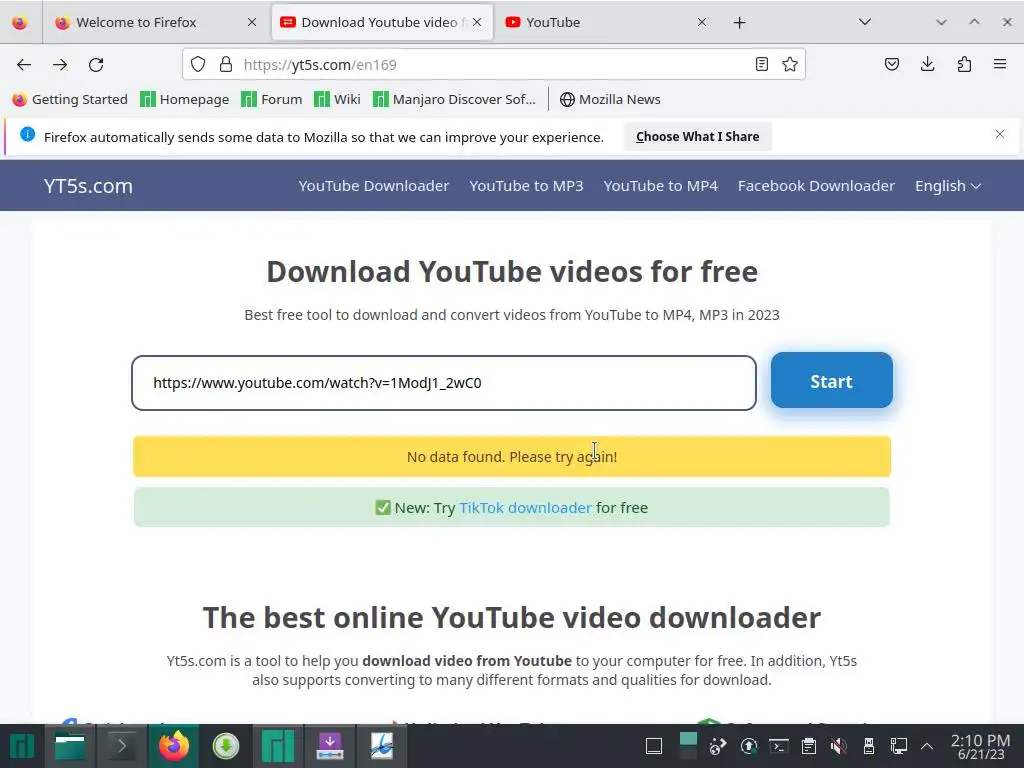Click the YouTube URL input field
This screenshot has height=768, width=1024.
coord(444,383)
